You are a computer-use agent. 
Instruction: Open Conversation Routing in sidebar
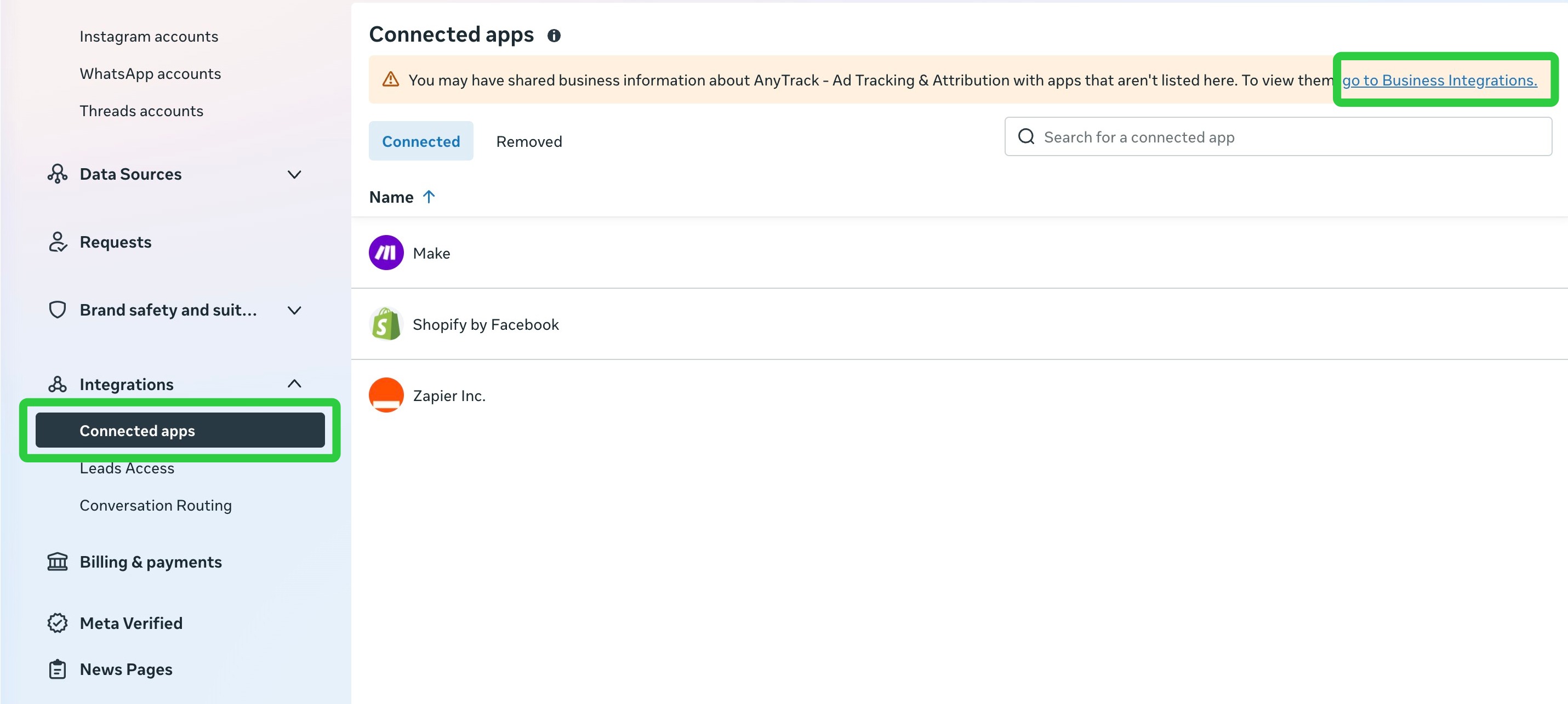pos(155,505)
